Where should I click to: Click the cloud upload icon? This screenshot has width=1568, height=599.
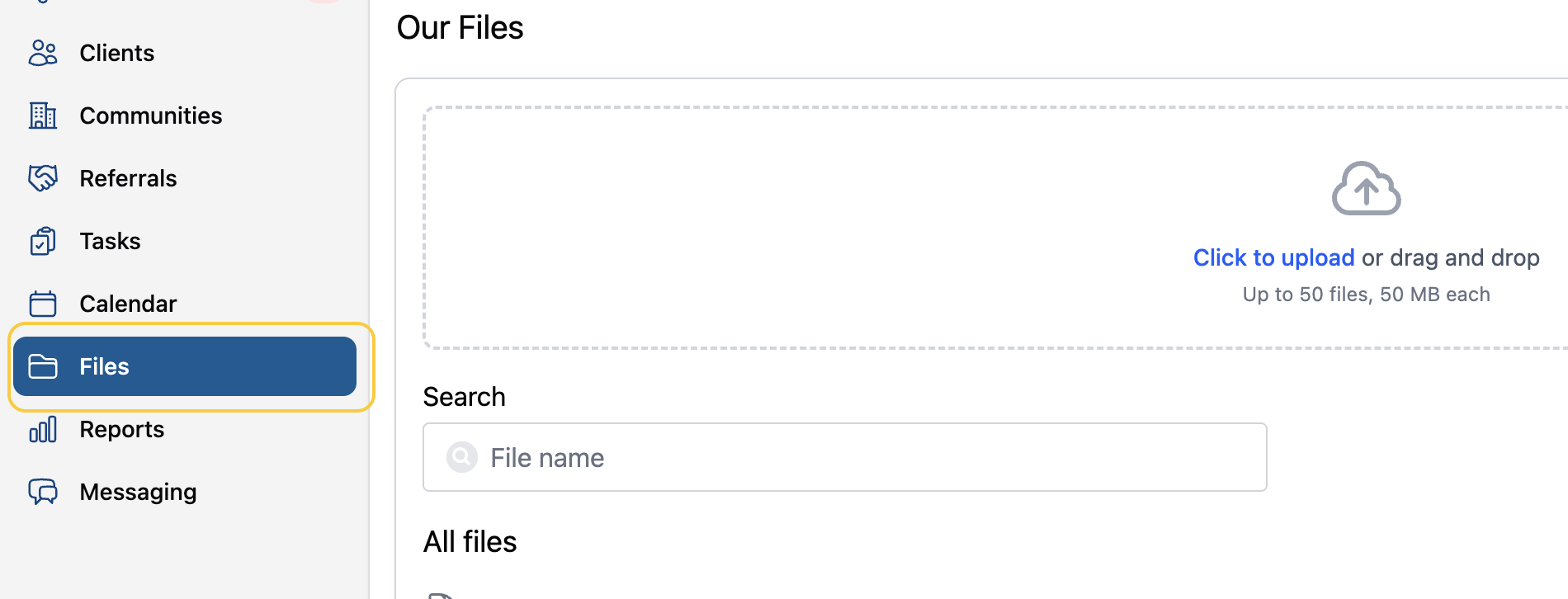[x=1366, y=189]
